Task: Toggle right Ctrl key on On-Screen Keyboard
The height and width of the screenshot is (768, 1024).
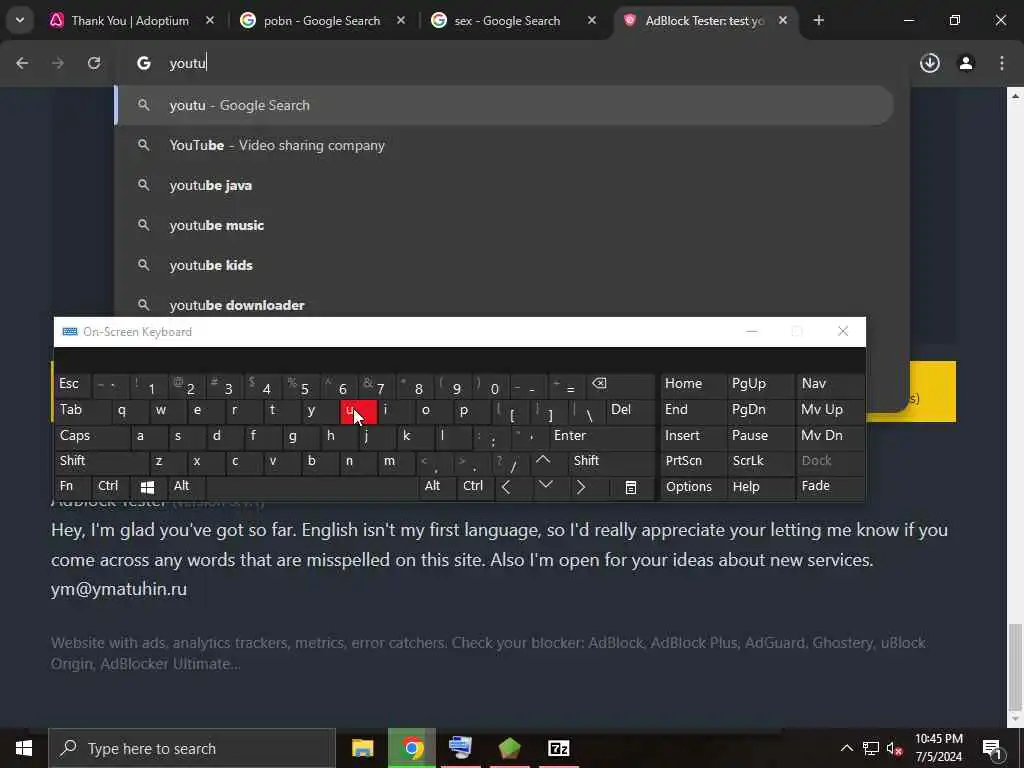Action: point(474,488)
